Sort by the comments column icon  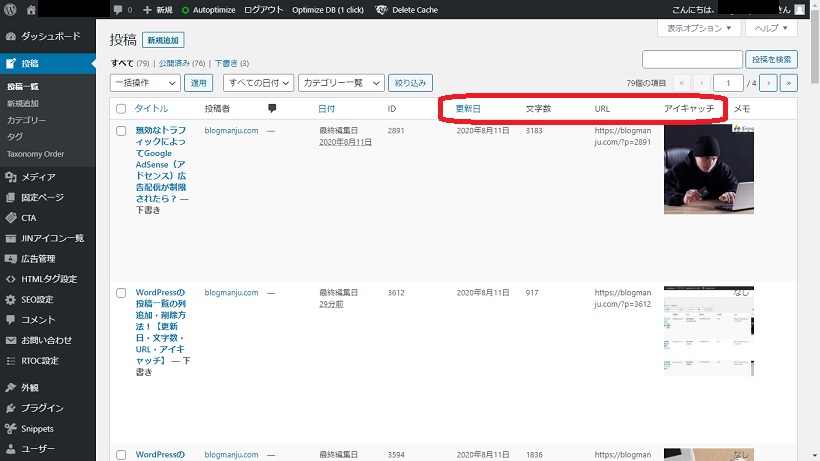tap(272, 108)
